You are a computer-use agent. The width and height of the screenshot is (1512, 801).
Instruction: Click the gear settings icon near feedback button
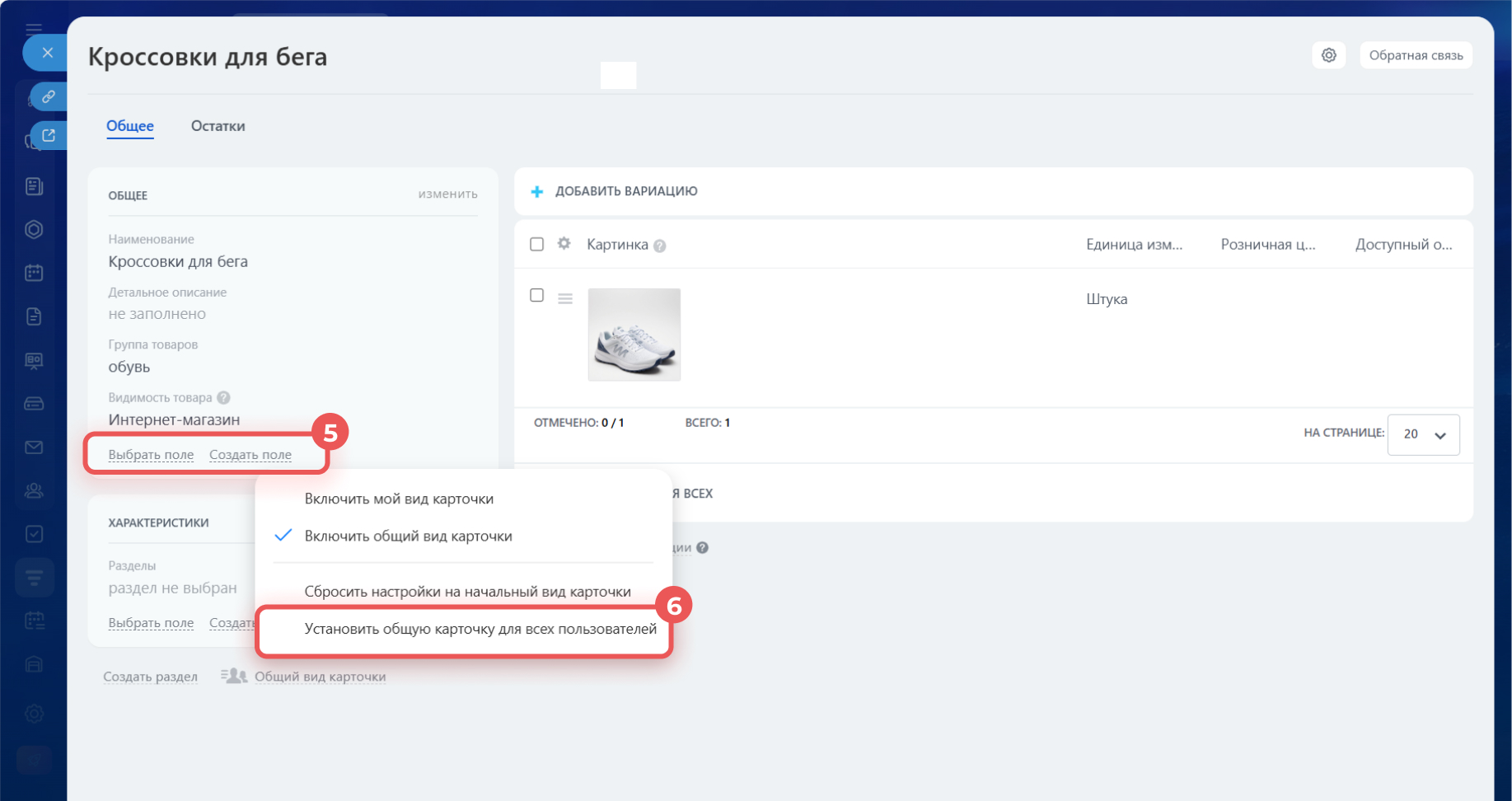tap(1328, 55)
